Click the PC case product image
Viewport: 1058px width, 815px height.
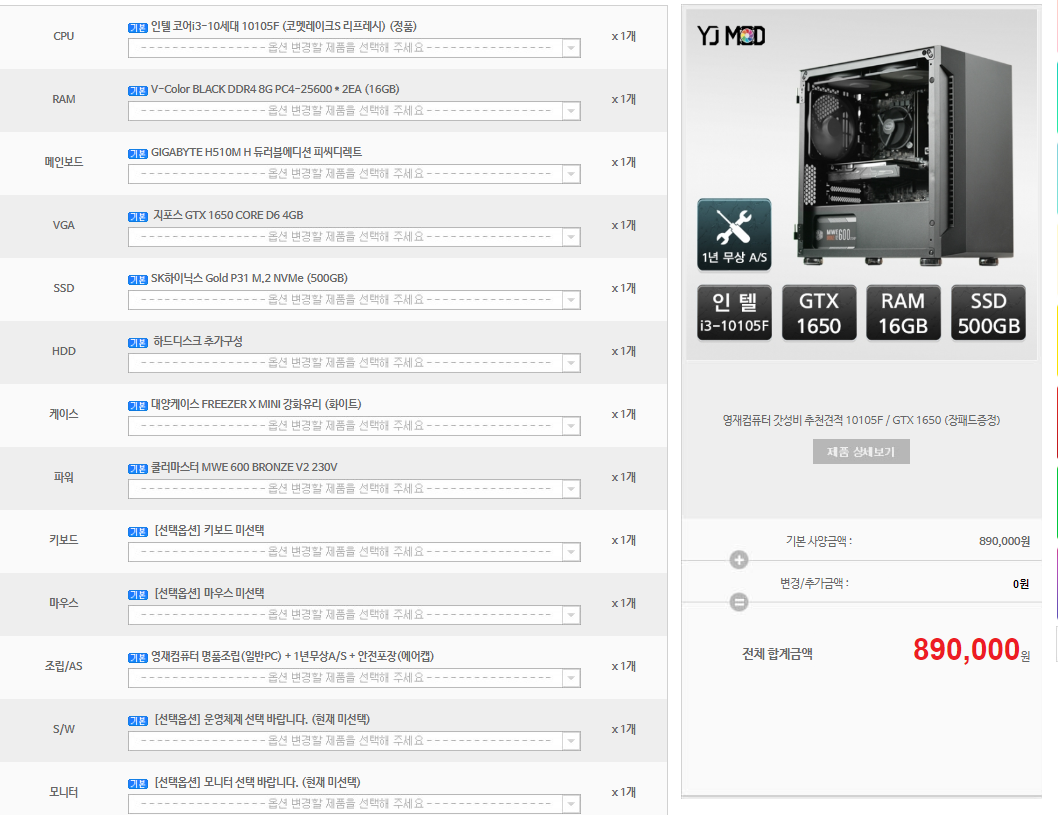pyautogui.click(x=906, y=155)
